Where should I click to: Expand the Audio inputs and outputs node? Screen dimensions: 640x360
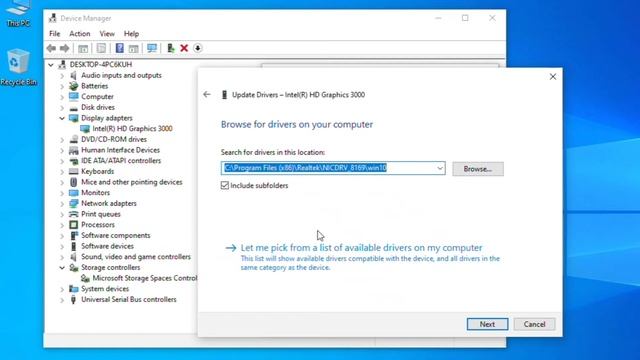tap(62, 76)
